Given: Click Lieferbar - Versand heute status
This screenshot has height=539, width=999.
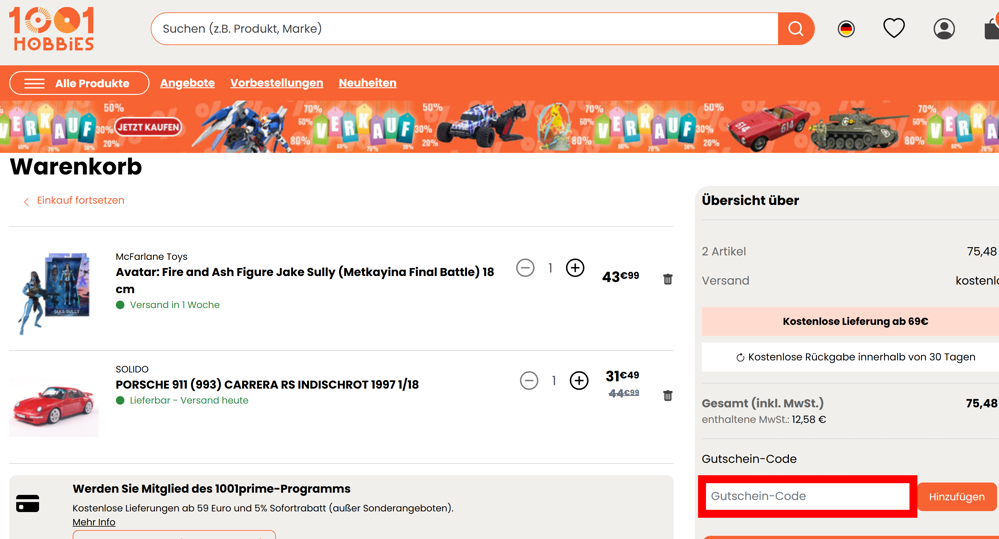Looking at the screenshot, I should coord(189,401).
